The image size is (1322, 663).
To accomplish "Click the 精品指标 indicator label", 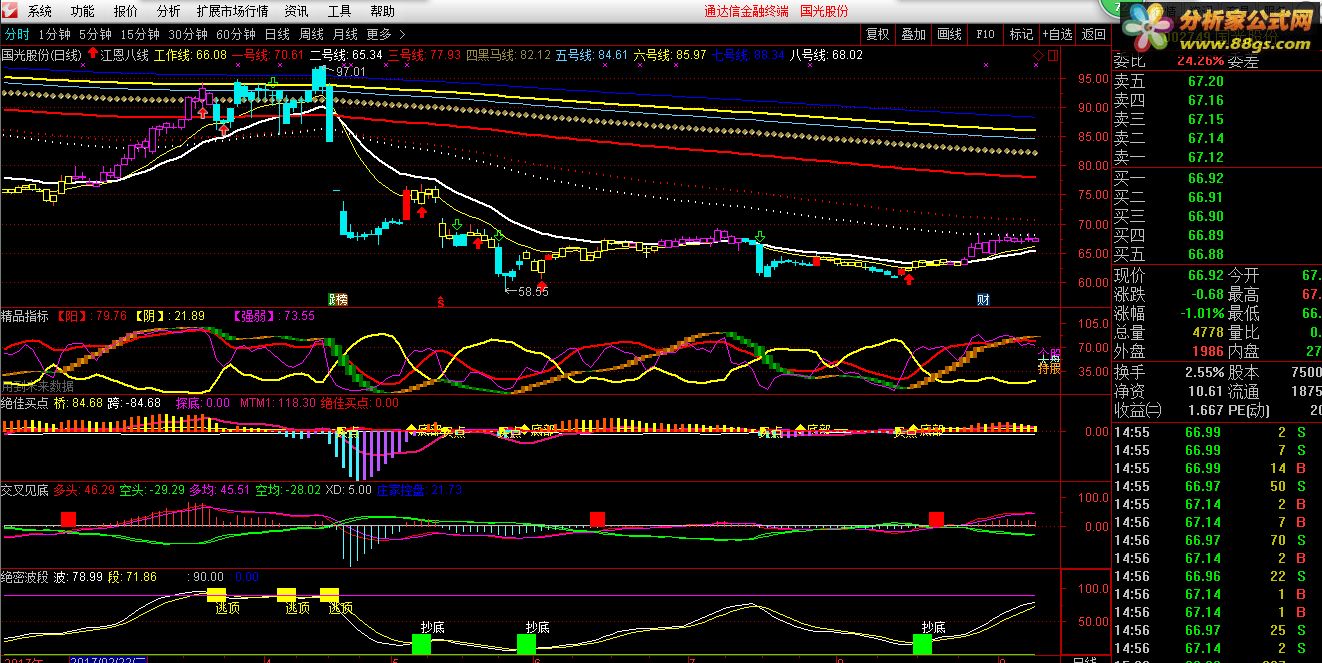I will tap(25, 316).
